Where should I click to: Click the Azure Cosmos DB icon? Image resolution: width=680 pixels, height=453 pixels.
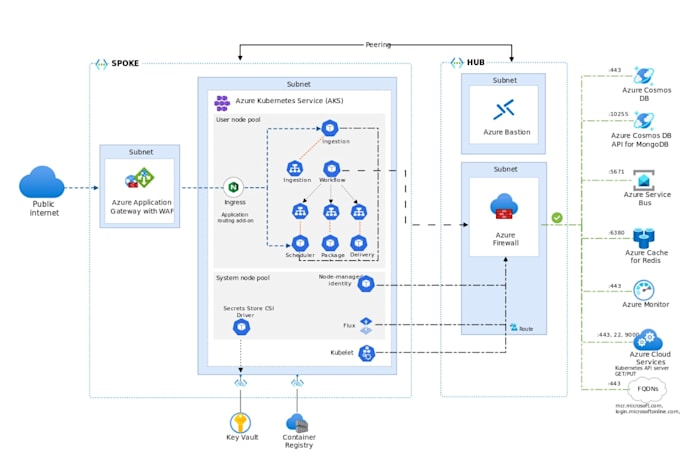[x=644, y=75]
